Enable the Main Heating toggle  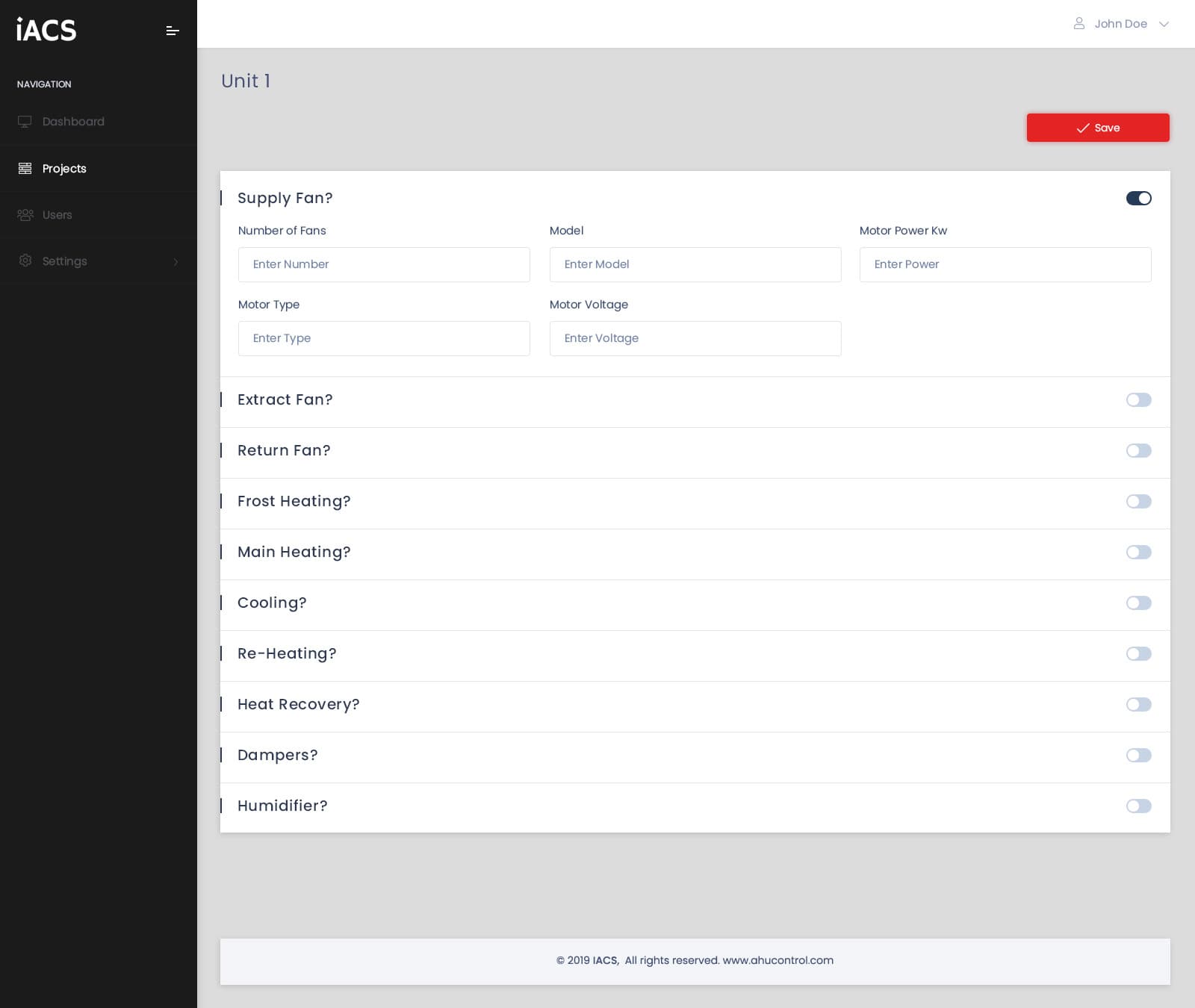pyautogui.click(x=1139, y=552)
